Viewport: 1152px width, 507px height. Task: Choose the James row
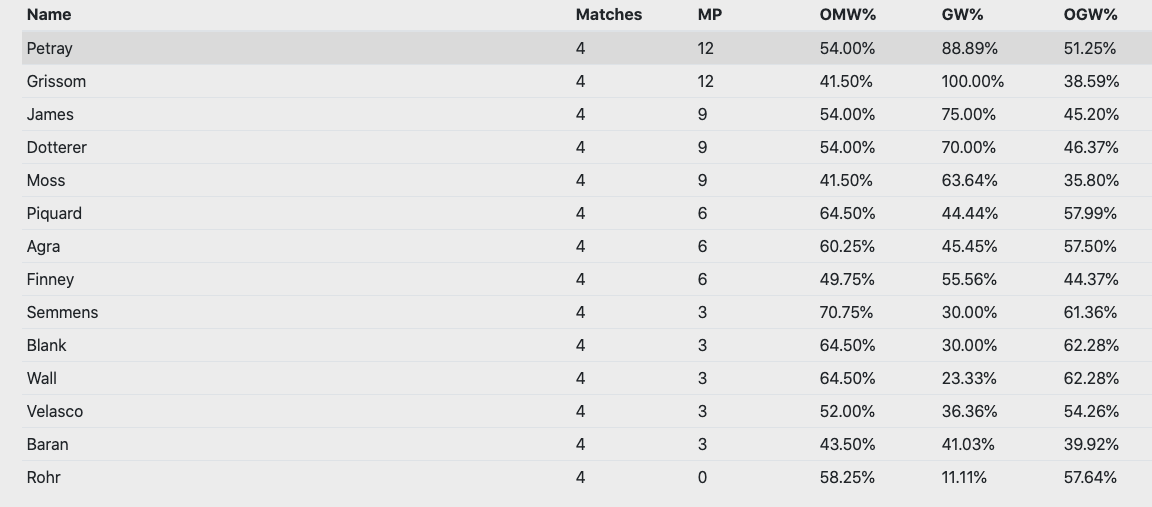587,114
